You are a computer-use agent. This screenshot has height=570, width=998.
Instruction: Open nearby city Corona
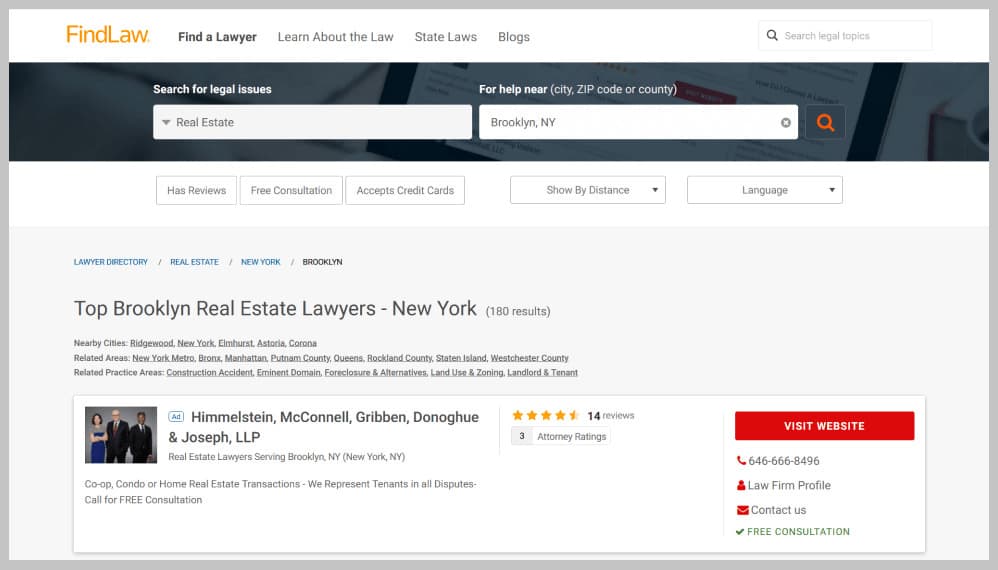point(302,343)
